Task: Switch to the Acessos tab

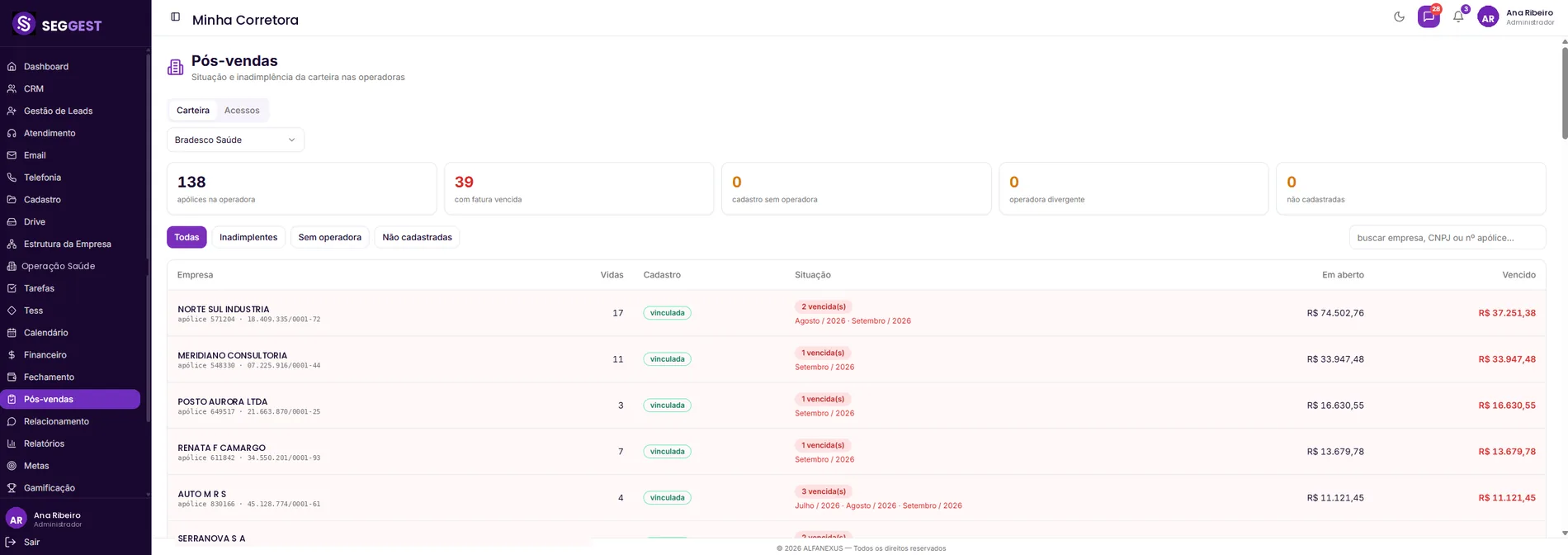Action: pos(242,110)
